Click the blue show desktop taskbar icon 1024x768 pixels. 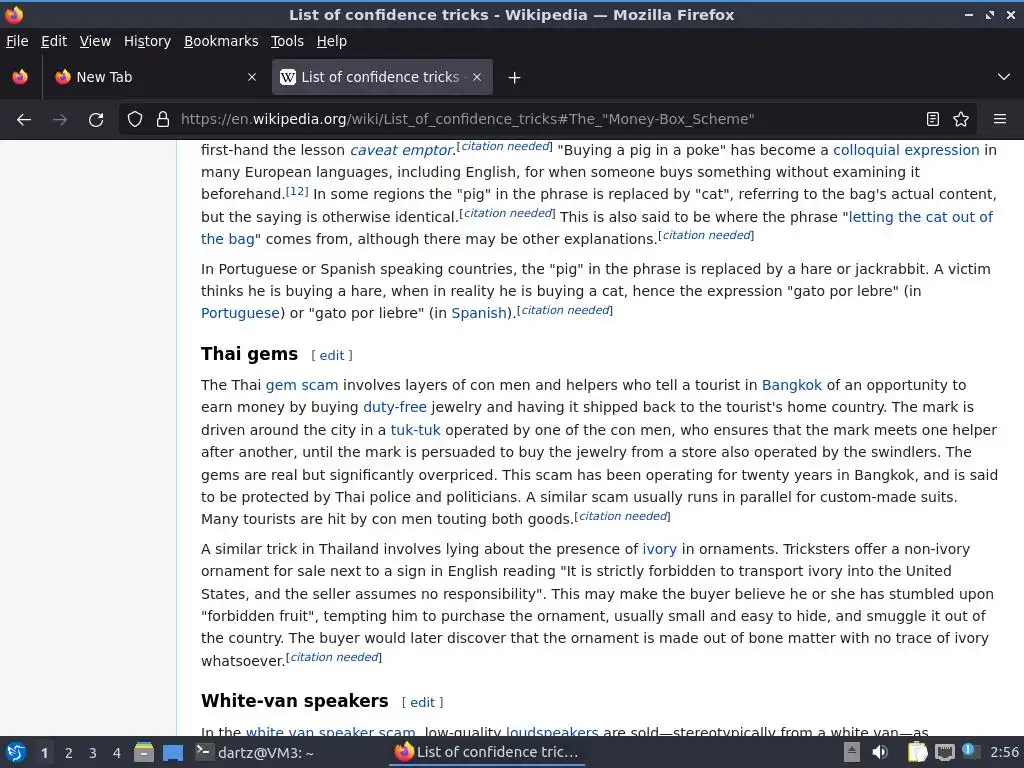(x=173, y=753)
